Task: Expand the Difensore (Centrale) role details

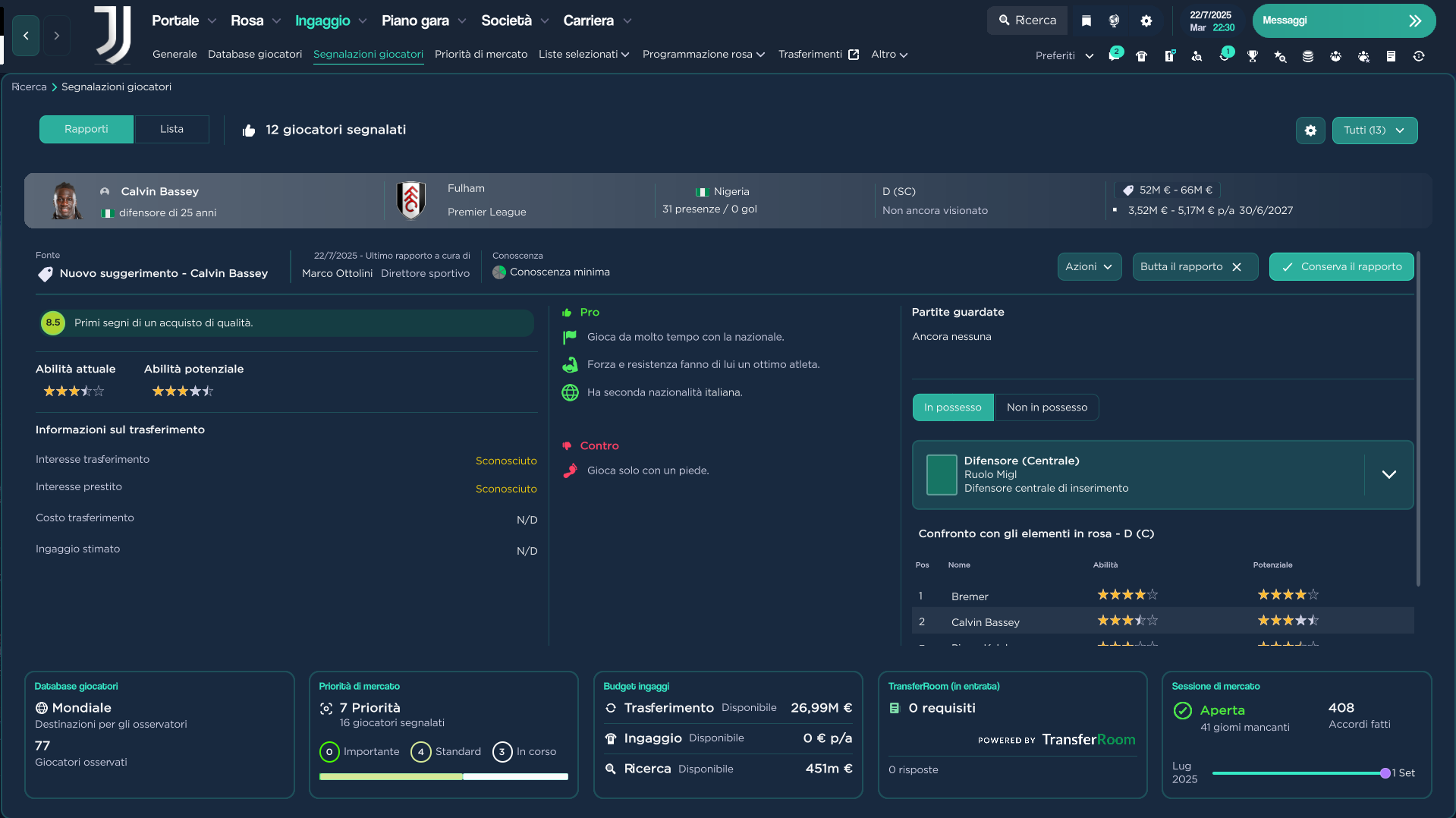Action: point(1389,474)
